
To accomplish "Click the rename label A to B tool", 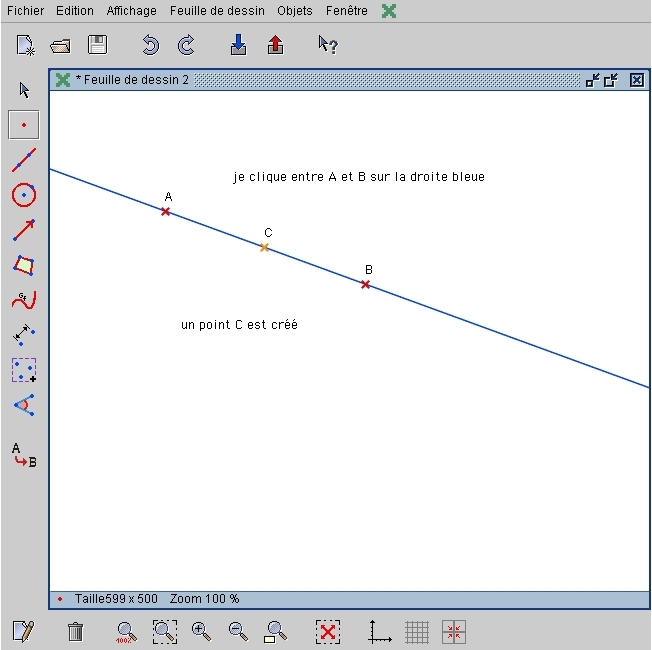I will pyautogui.click(x=24, y=455).
